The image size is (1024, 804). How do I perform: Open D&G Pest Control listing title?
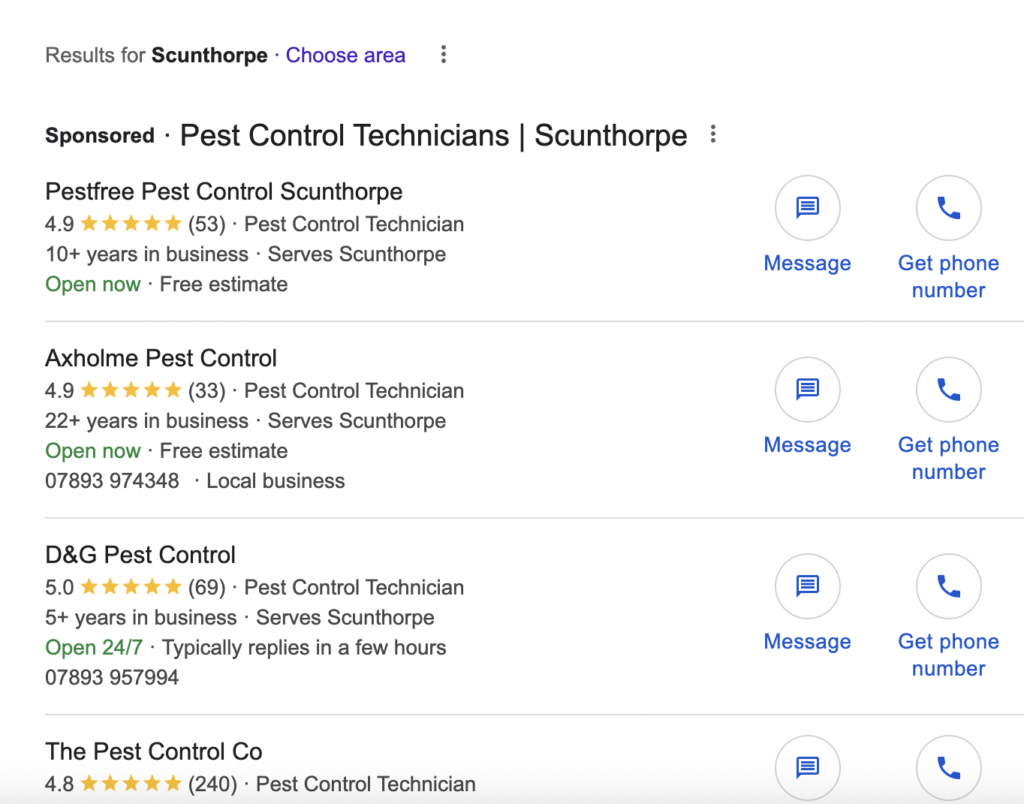click(x=140, y=555)
